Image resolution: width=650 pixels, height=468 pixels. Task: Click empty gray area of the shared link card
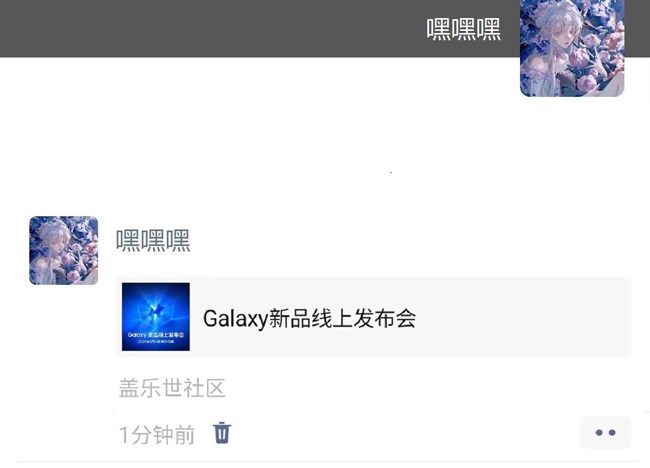point(522,317)
